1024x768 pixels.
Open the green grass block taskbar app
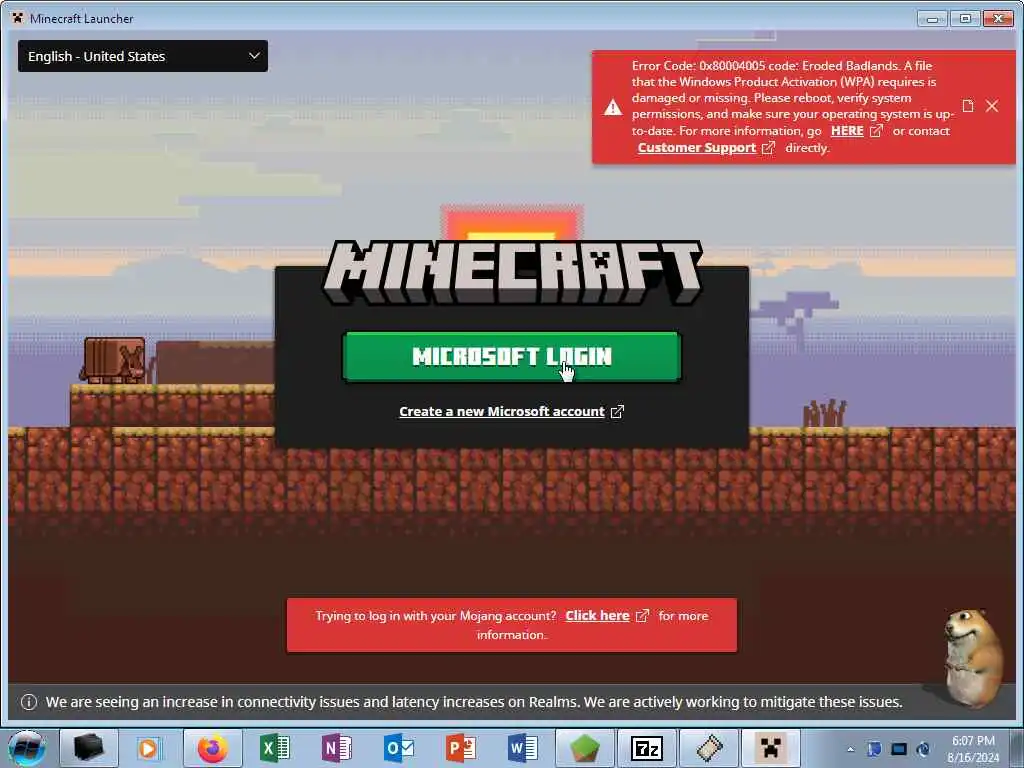tap(584, 748)
